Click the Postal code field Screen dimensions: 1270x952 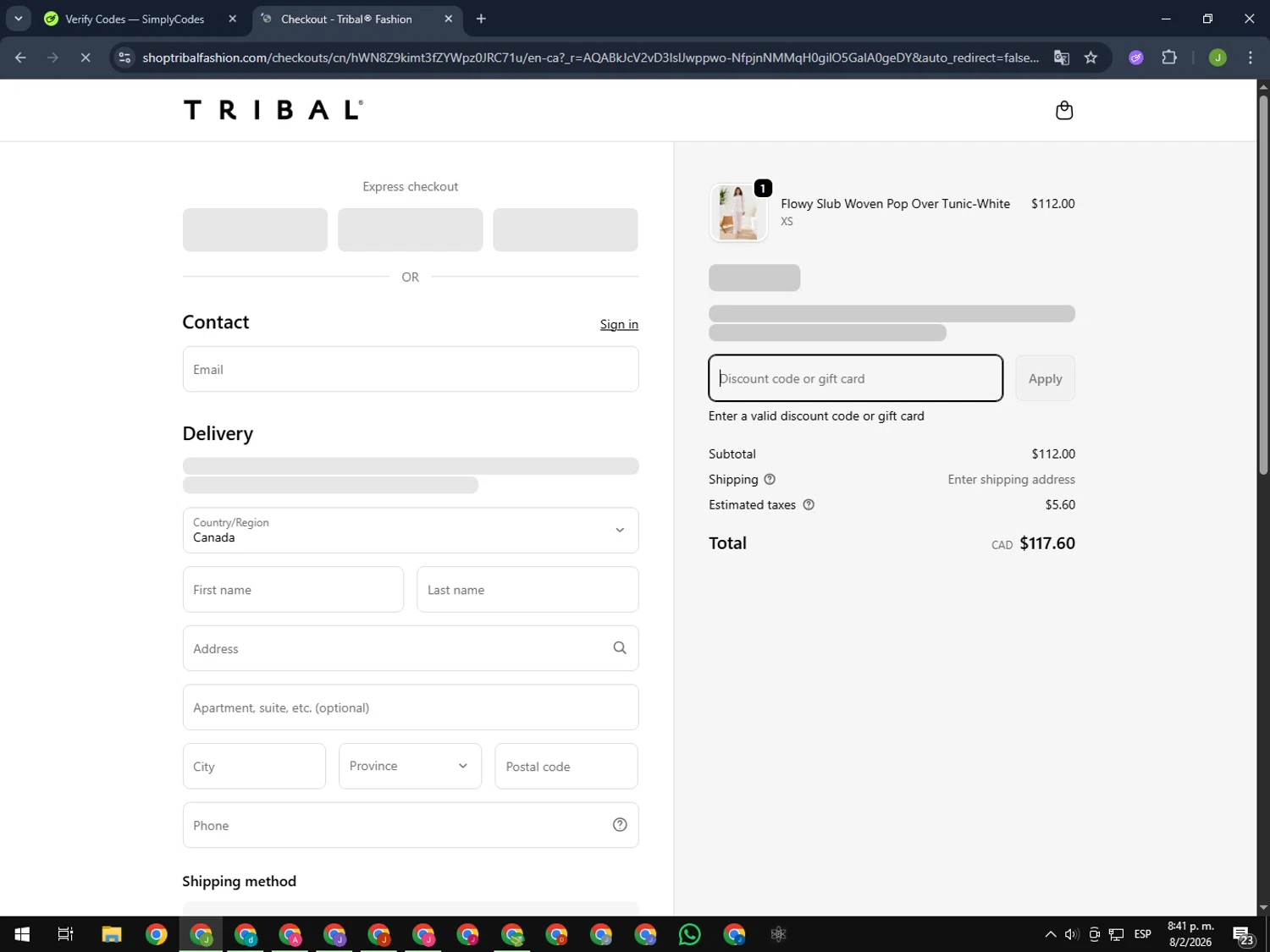tap(566, 767)
